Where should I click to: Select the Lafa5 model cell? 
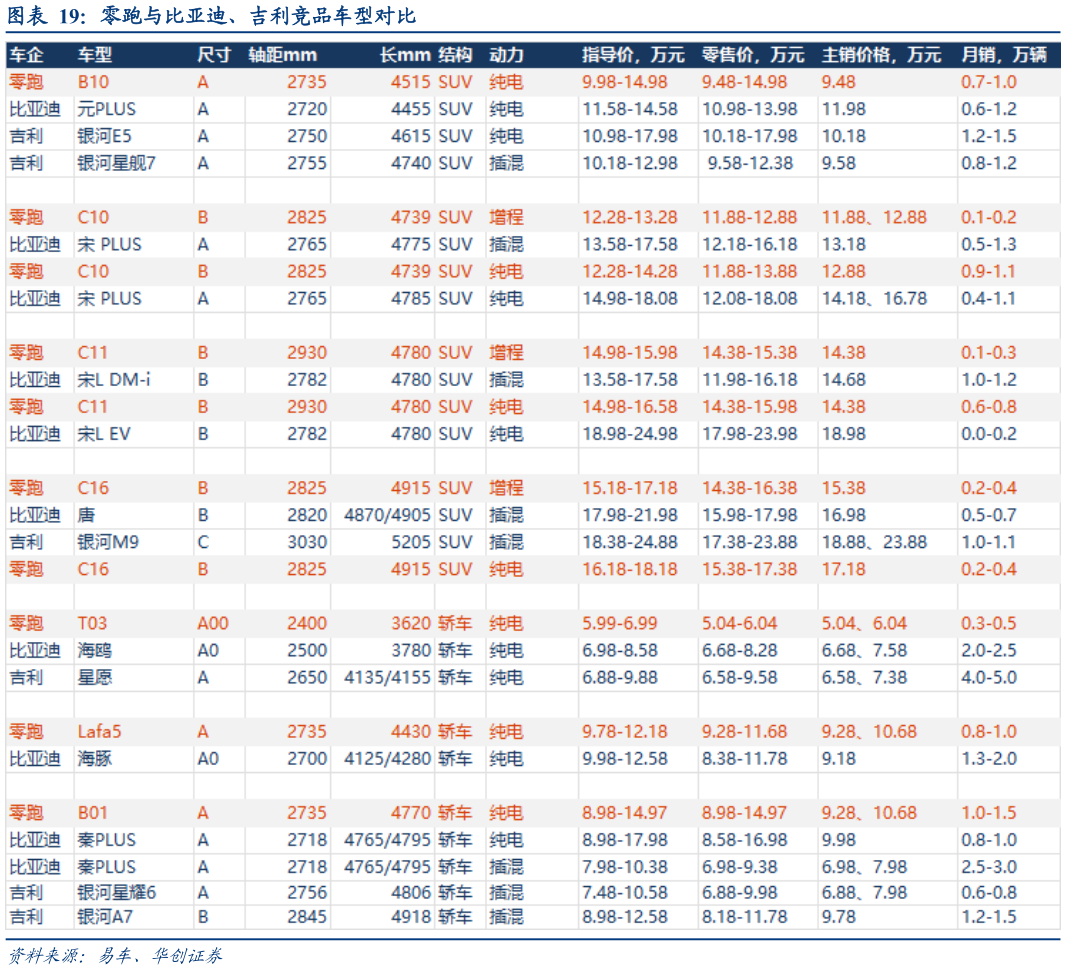tap(99, 731)
